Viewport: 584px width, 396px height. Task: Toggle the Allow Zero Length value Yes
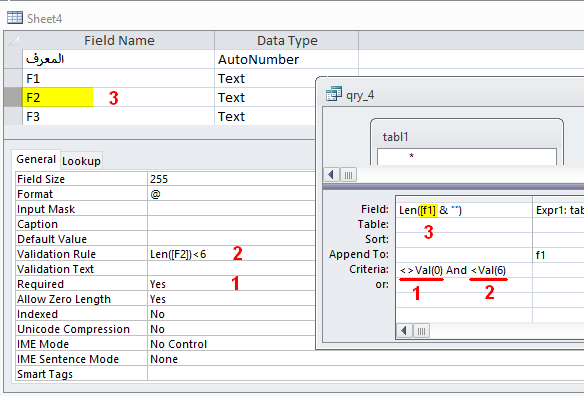coord(231,299)
